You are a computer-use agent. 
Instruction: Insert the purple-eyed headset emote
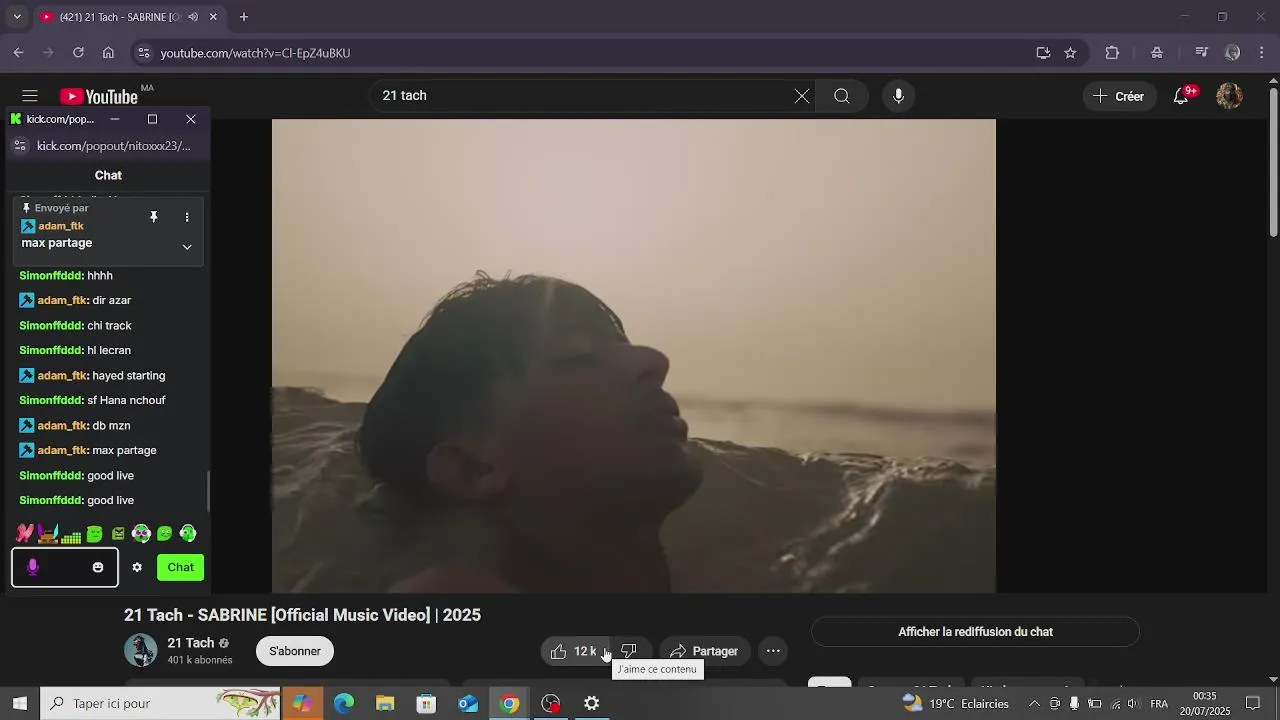coord(141,534)
